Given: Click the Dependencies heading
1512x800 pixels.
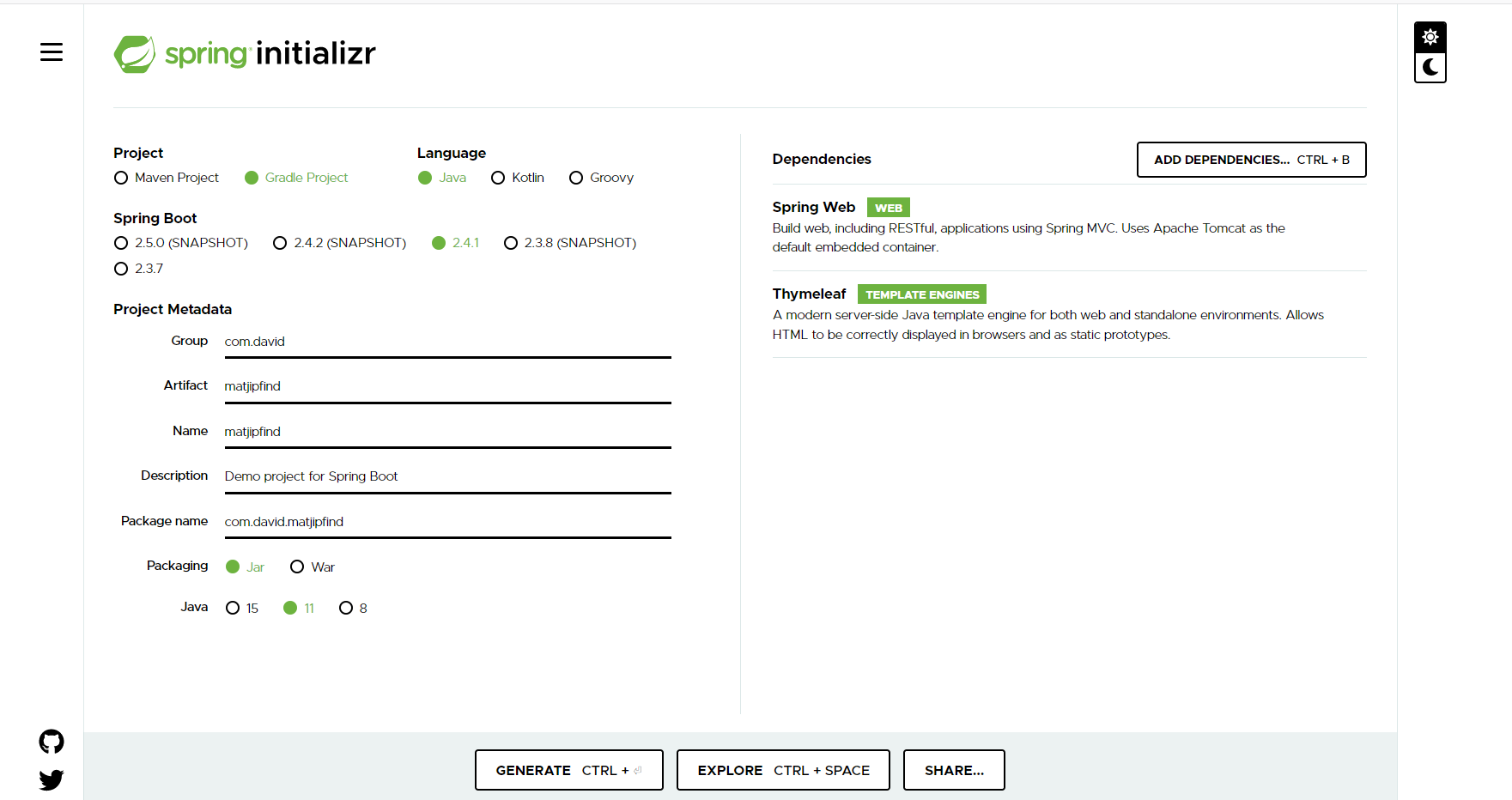Looking at the screenshot, I should click(822, 159).
